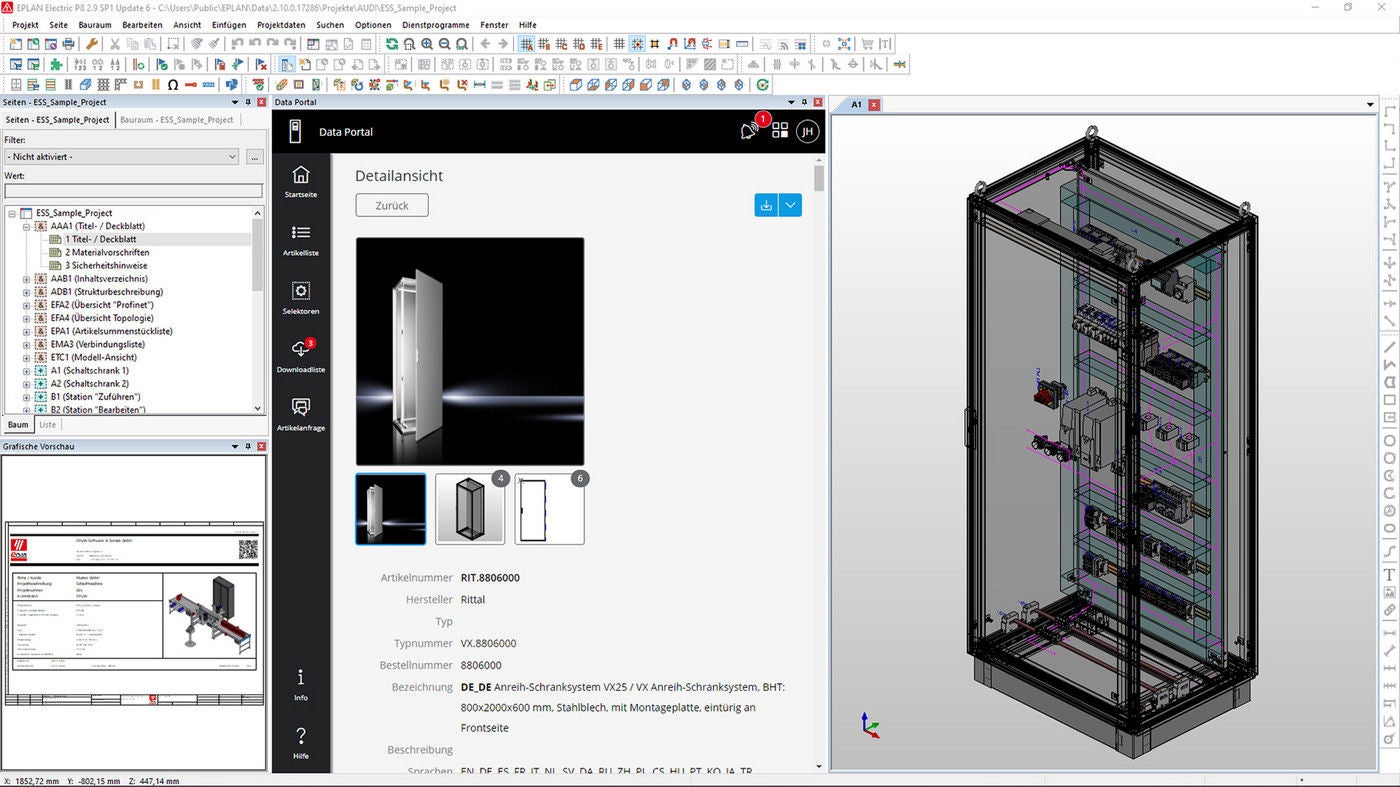This screenshot has width=1400, height=787.
Task: Click the wrench settings icon in the toolbar
Action: (x=91, y=44)
